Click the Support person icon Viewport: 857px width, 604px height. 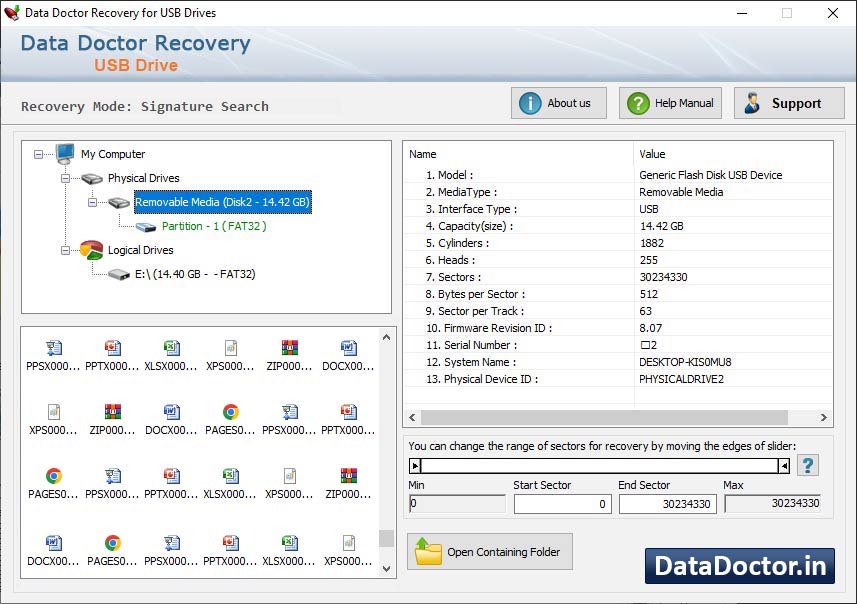click(x=753, y=102)
